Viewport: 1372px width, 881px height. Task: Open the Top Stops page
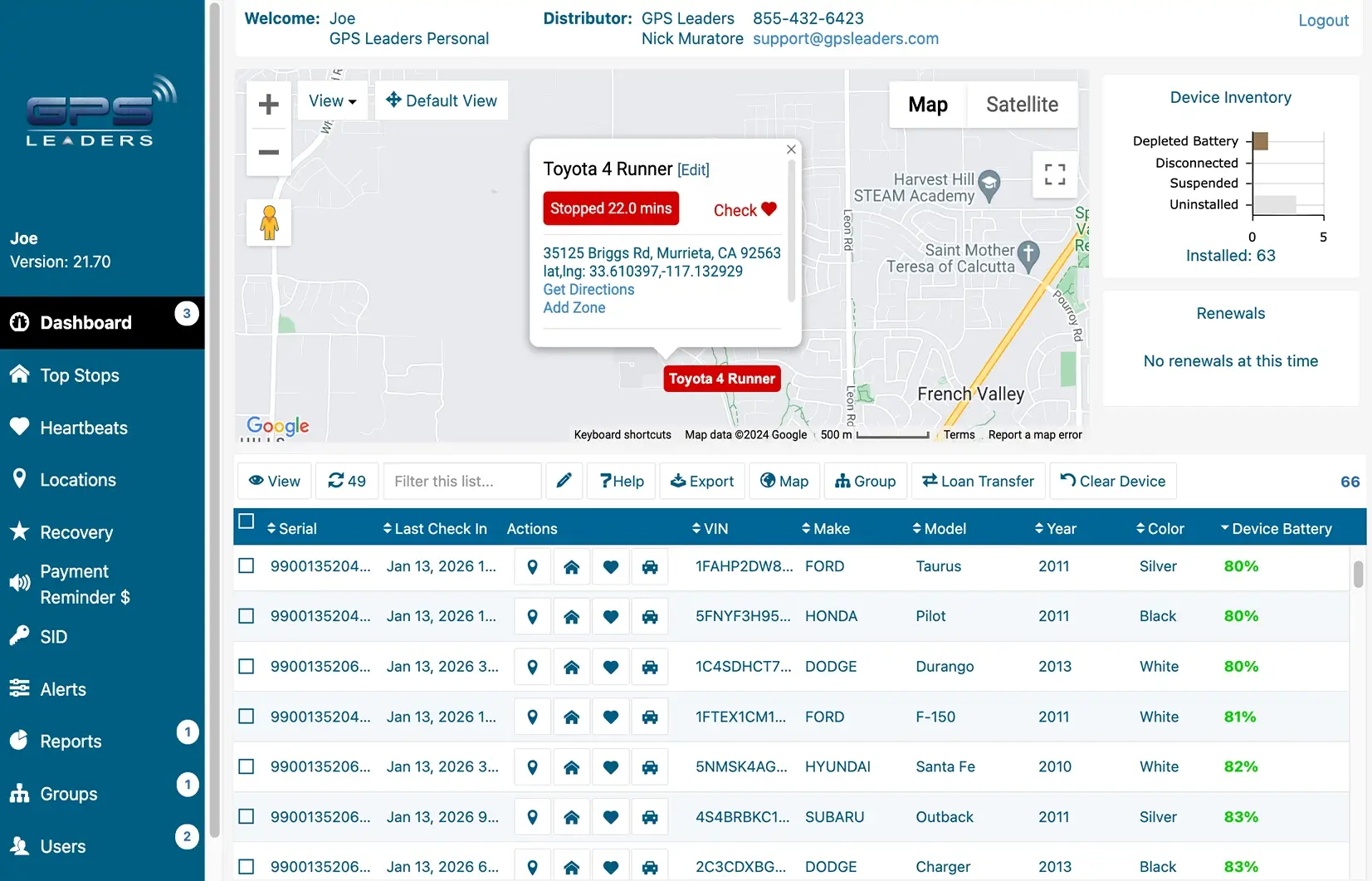pyautogui.click(x=79, y=374)
